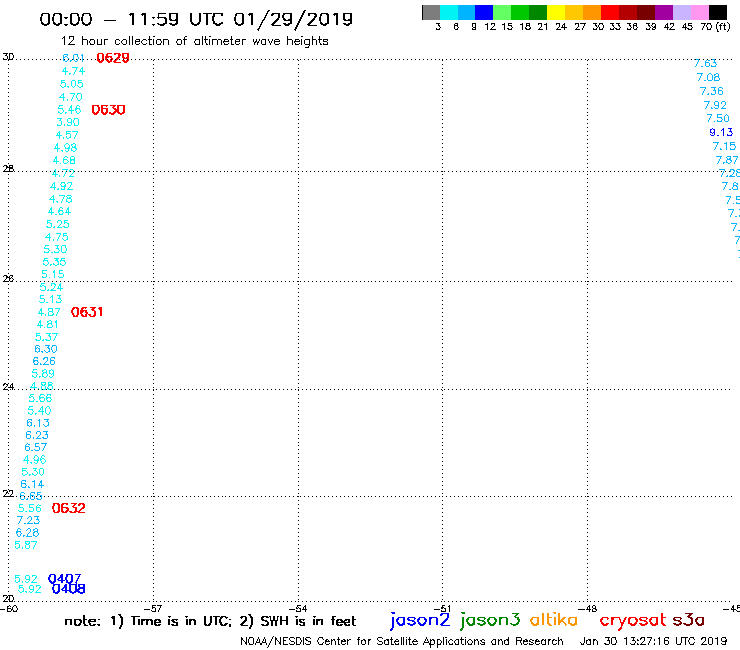
Task: Click the note about Time in UTC
Action: tap(210, 621)
